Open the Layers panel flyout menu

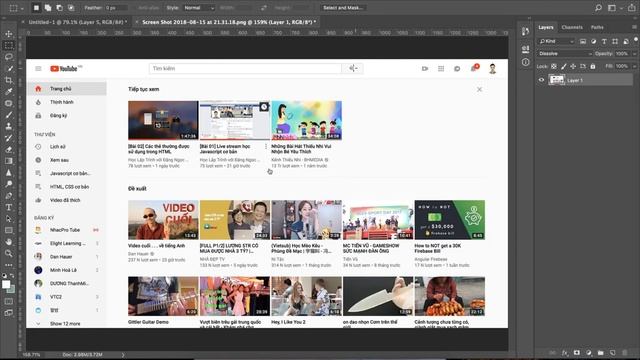pyautogui.click(x=634, y=27)
